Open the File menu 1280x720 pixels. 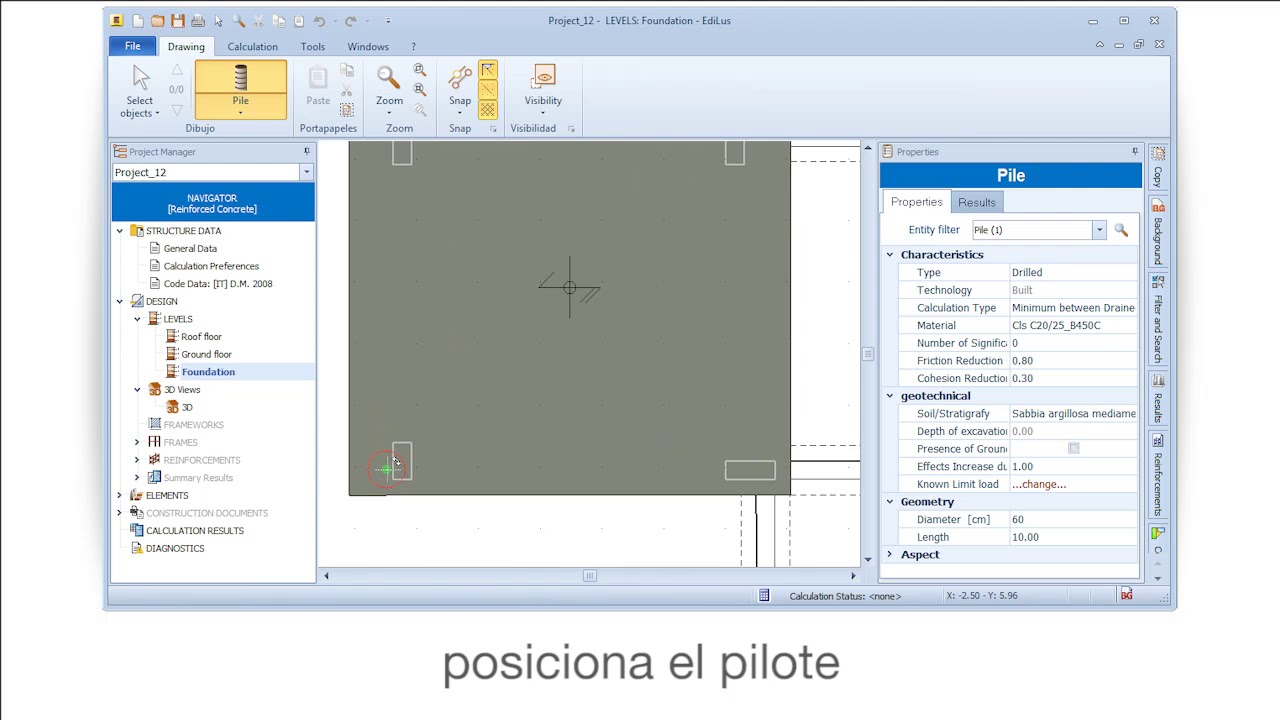coord(132,46)
